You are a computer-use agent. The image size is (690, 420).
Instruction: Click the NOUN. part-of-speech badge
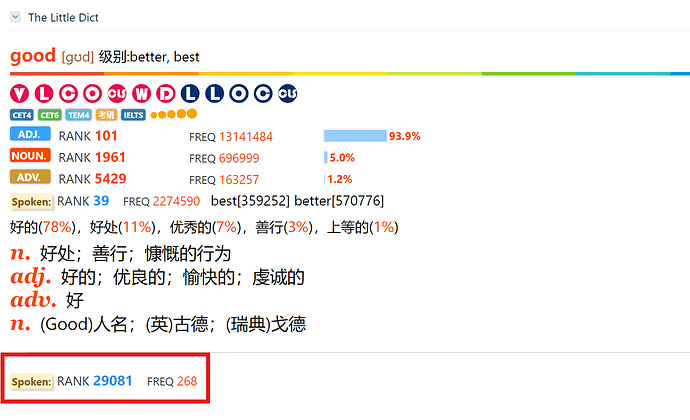[x=30, y=155]
